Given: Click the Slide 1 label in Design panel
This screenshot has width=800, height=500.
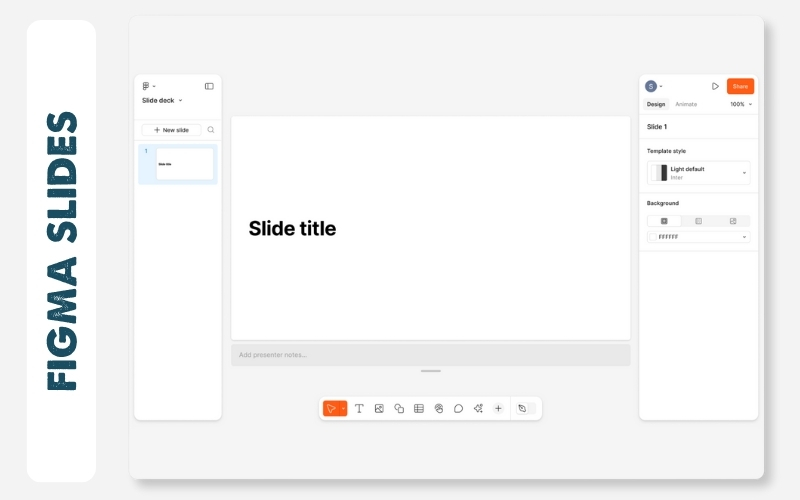Looking at the screenshot, I should (x=657, y=127).
